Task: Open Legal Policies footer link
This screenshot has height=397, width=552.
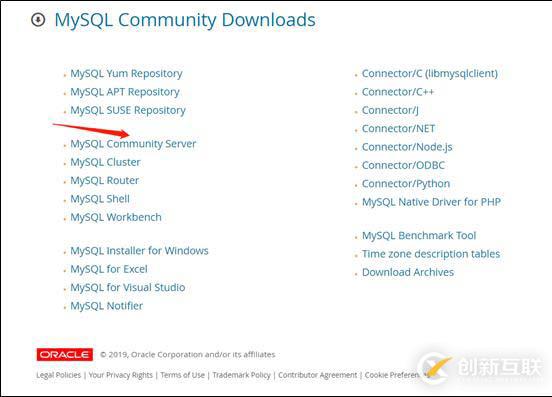Action: tap(58, 375)
